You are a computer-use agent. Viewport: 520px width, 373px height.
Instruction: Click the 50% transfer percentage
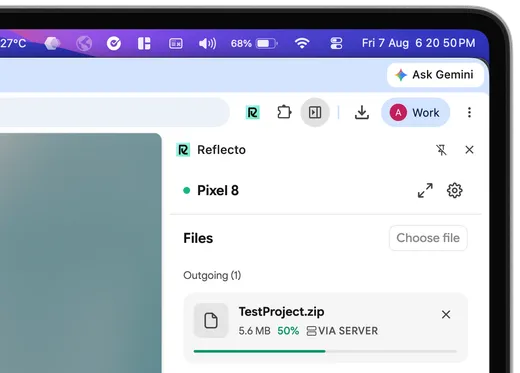coord(288,331)
